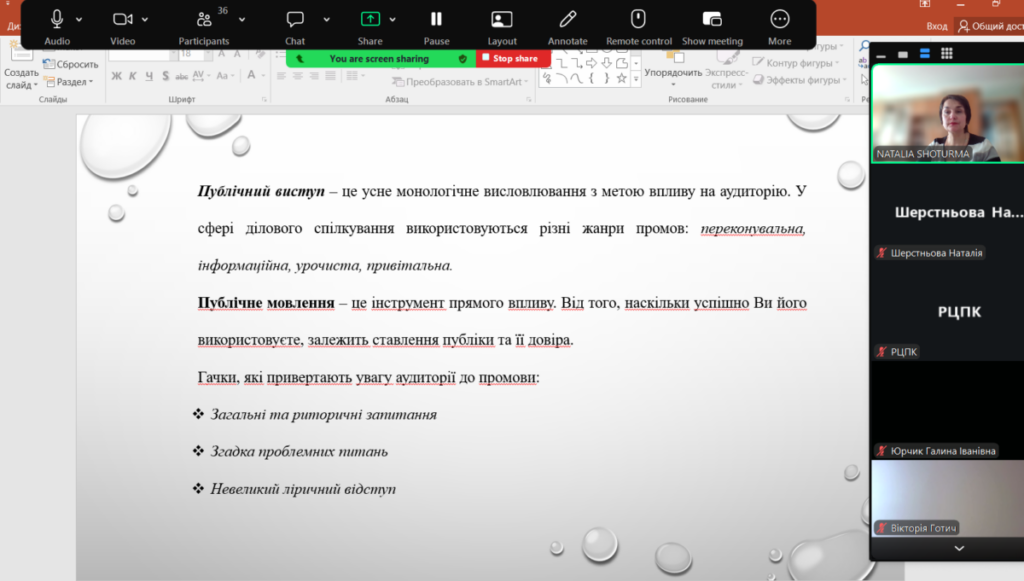Click the green Share screen icon
Image resolution: width=1024 pixels, height=581 pixels.
(x=370, y=19)
